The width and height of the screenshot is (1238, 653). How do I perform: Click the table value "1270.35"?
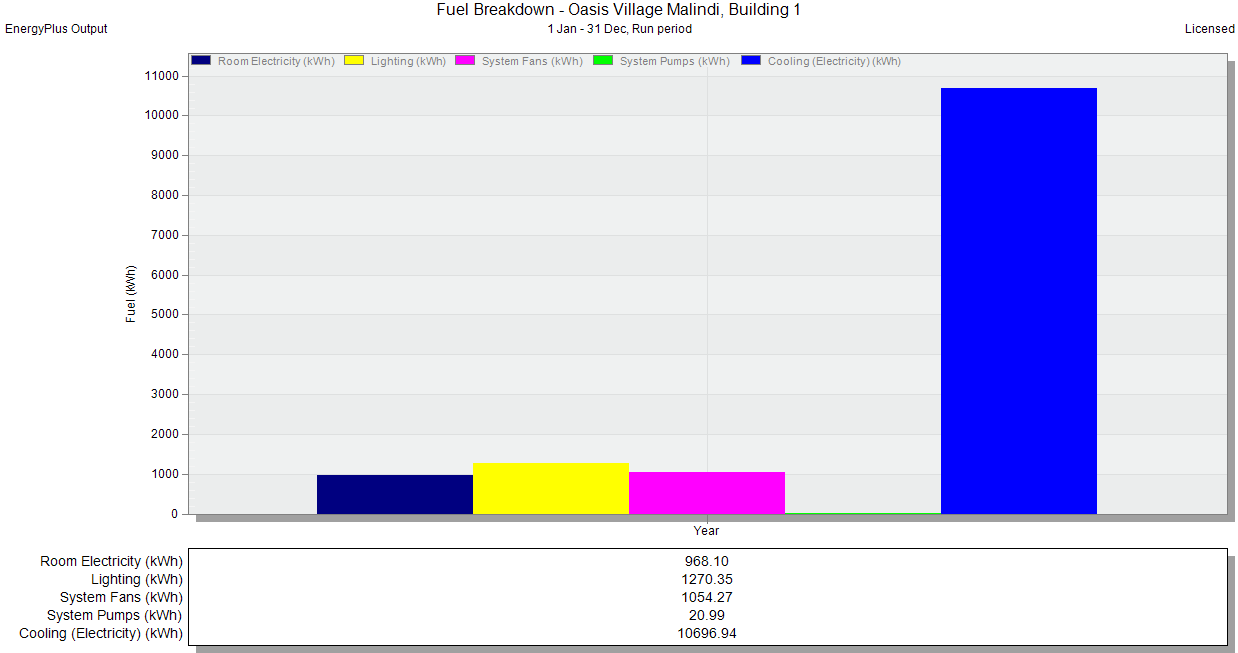707,580
